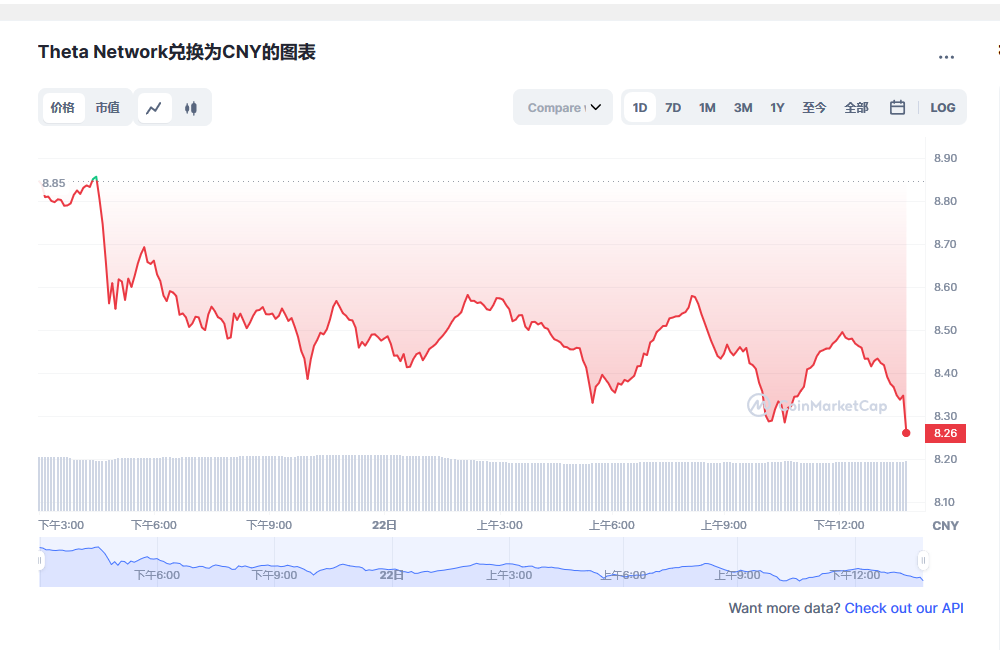Click the green peak marker on the line

pyautogui.click(x=95, y=177)
